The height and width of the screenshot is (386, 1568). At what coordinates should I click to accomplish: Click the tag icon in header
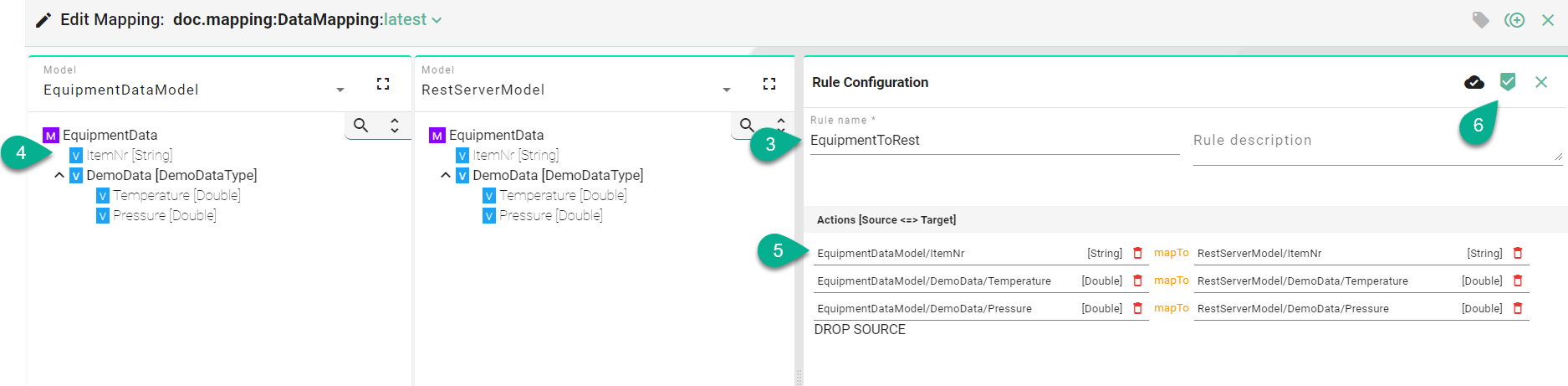(x=1480, y=20)
